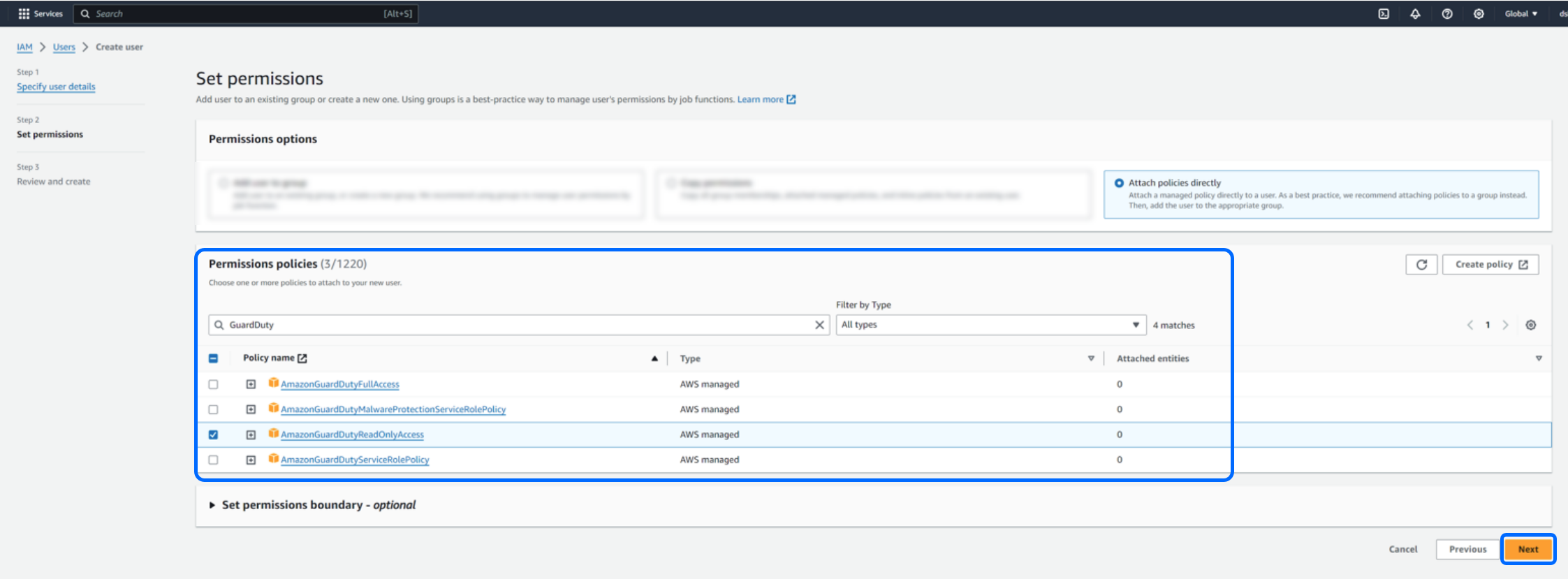1568x579 pixels.
Task: Go to IAM breadcrumb
Action: pyautogui.click(x=24, y=47)
